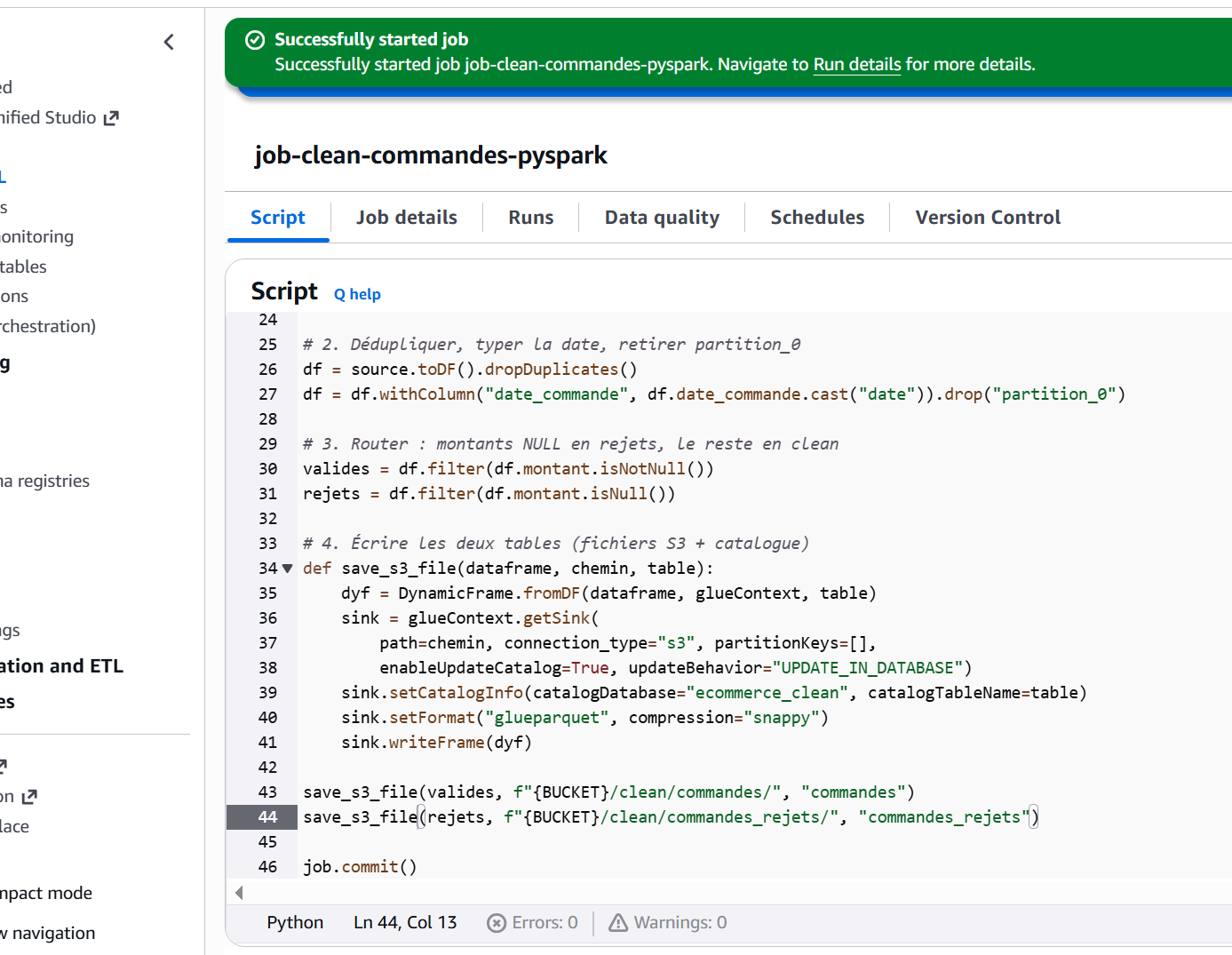Click the success checkmark icon in the banner
This screenshot has height=955, width=1232.
[255, 40]
